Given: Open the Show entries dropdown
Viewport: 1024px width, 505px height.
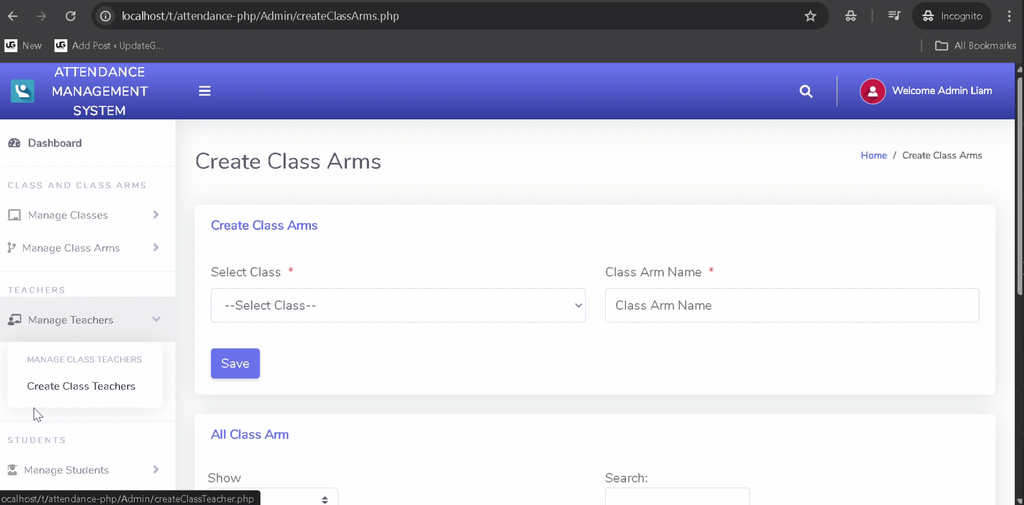Looking at the screenshot, I should [x=273, y=497].
